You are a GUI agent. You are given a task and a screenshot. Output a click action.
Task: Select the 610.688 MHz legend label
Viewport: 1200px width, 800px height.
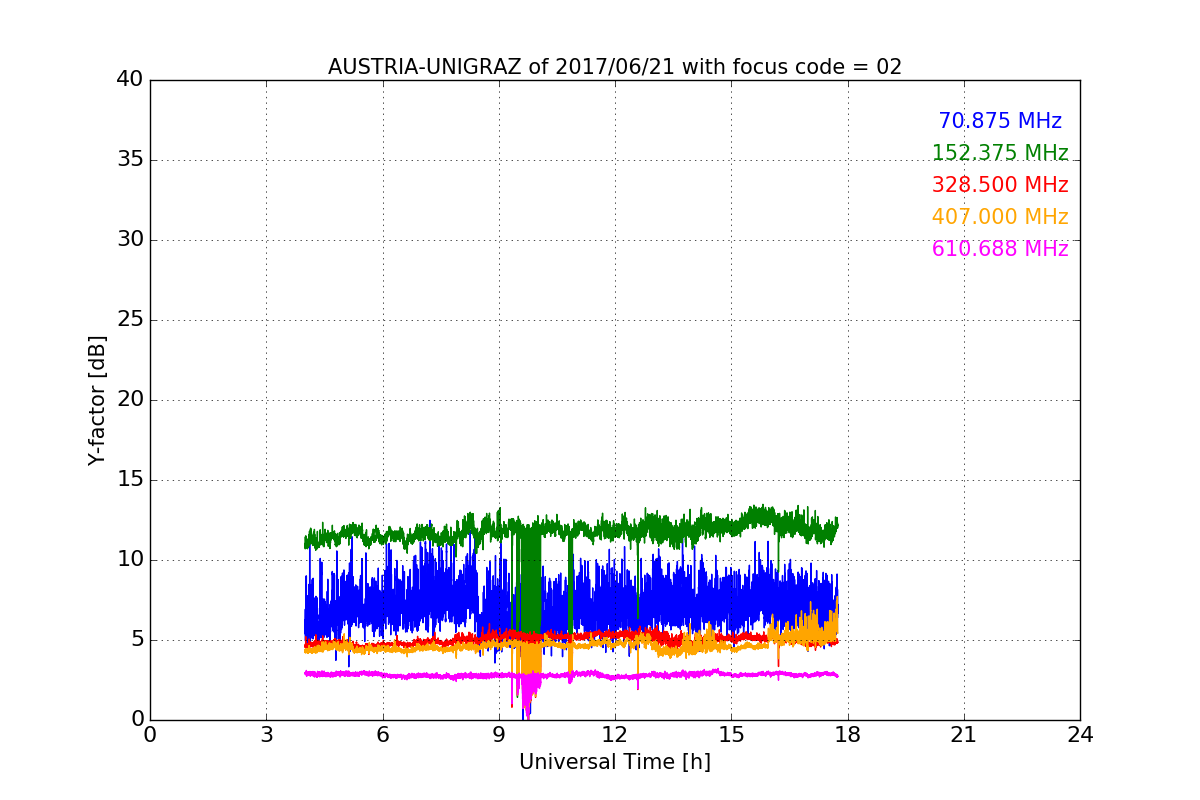coord(1000,249)
